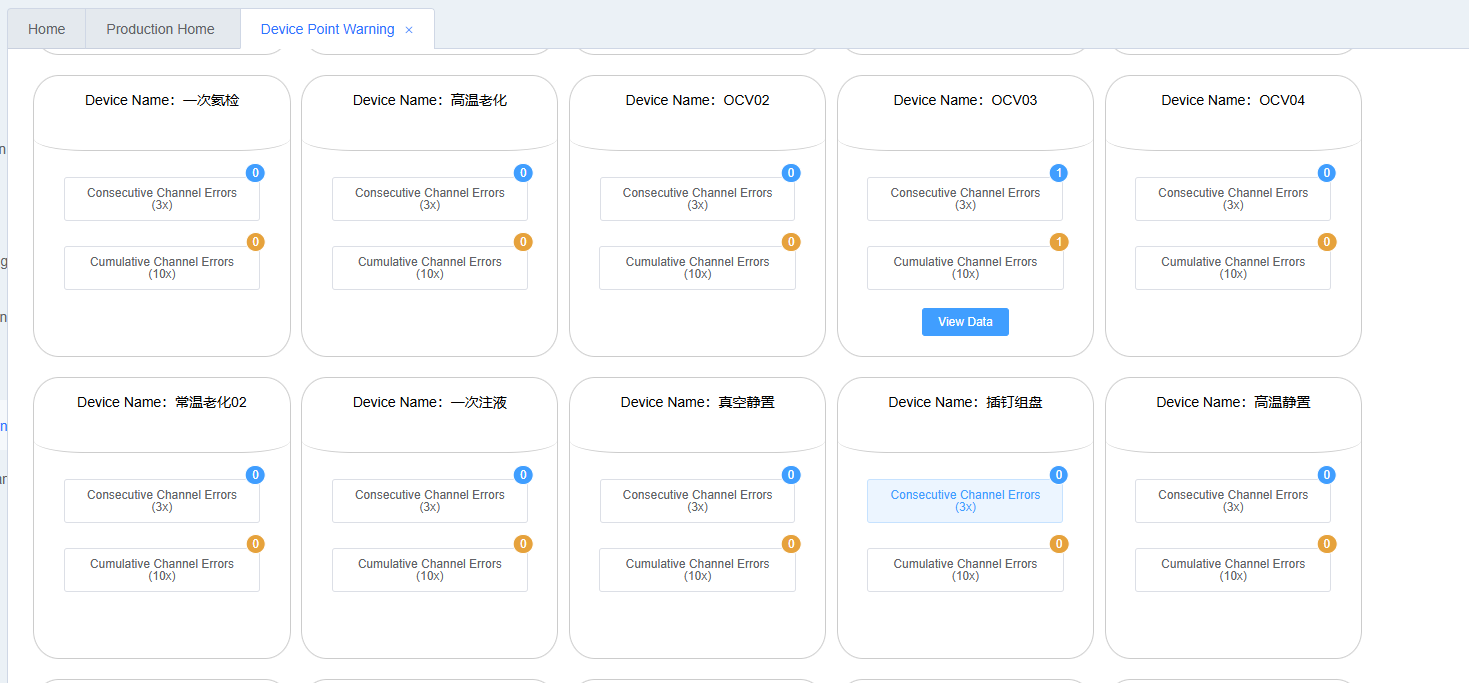Screen dimensions: 1469x683
Task: Click orange count badge on 高温老化 card
Action: click(x=523, y=242)
